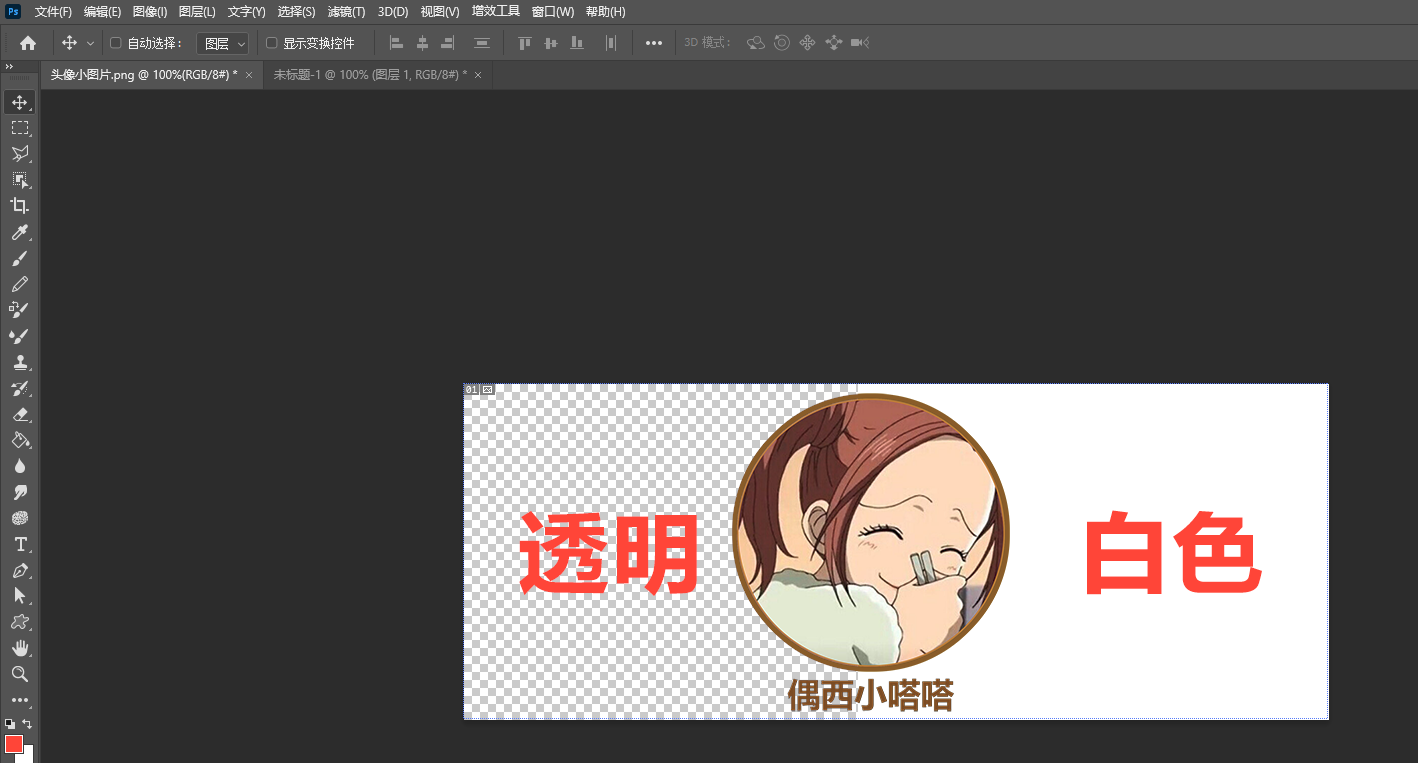Screen dimensions: 1418x763
Task: Align right edges in options bar
Action: coord(447,43)
